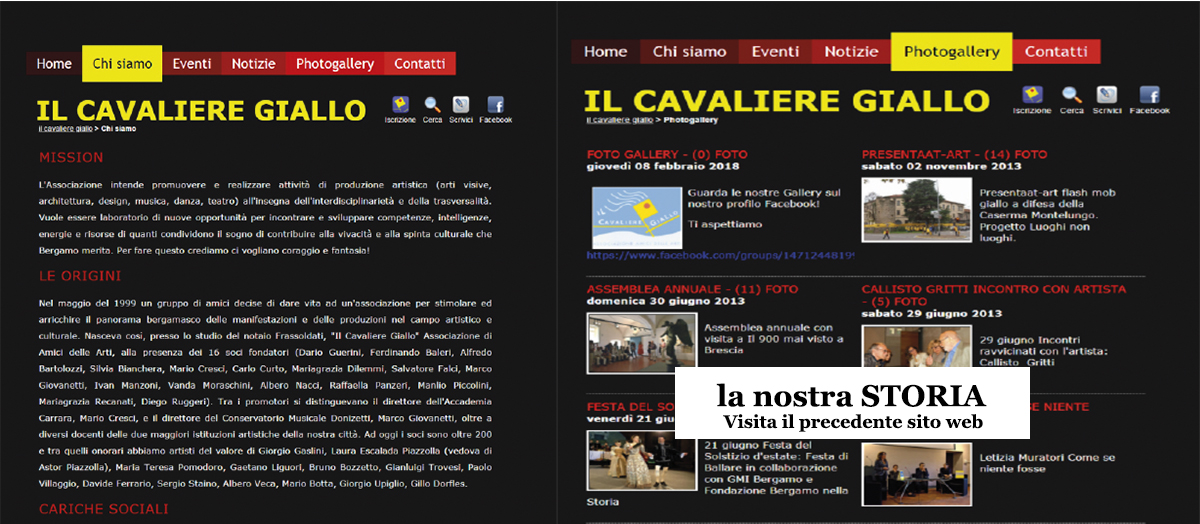Open Photogallery tab in left page
The width and height of the screenshot is (1200, 524).
335,64
